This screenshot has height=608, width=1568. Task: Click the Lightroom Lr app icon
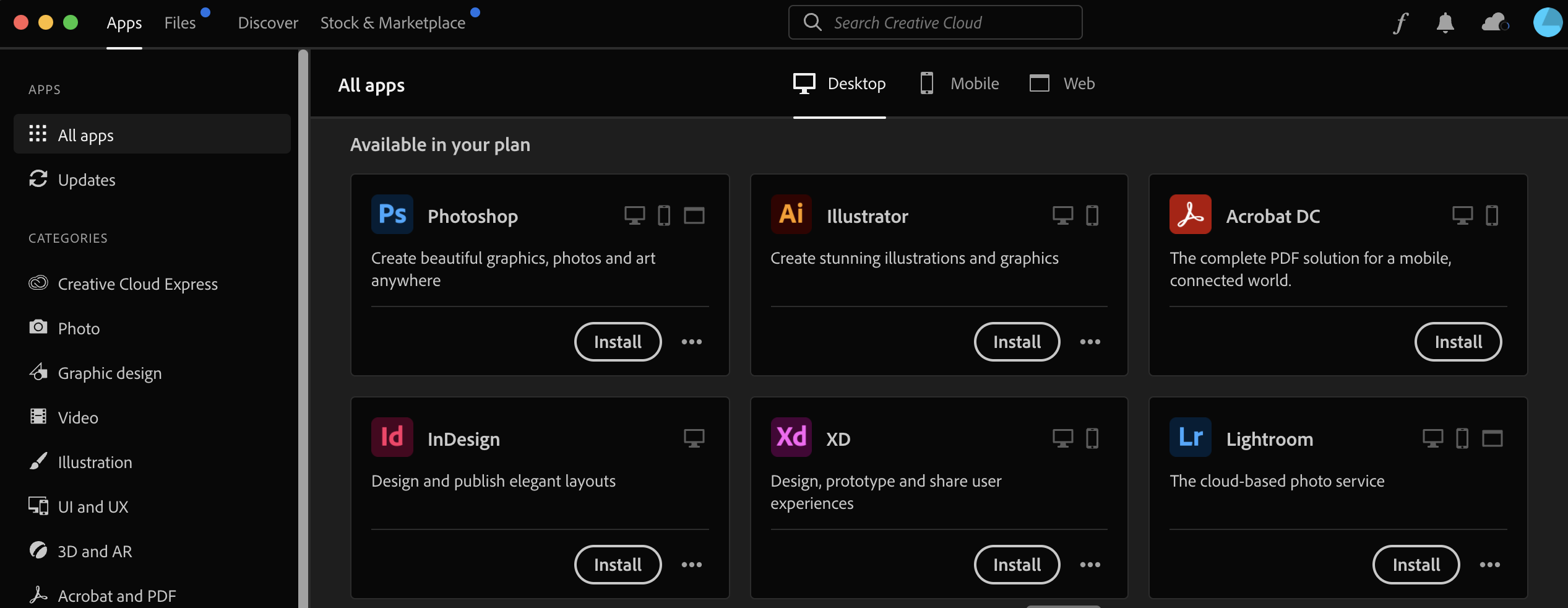(1191, 437)
